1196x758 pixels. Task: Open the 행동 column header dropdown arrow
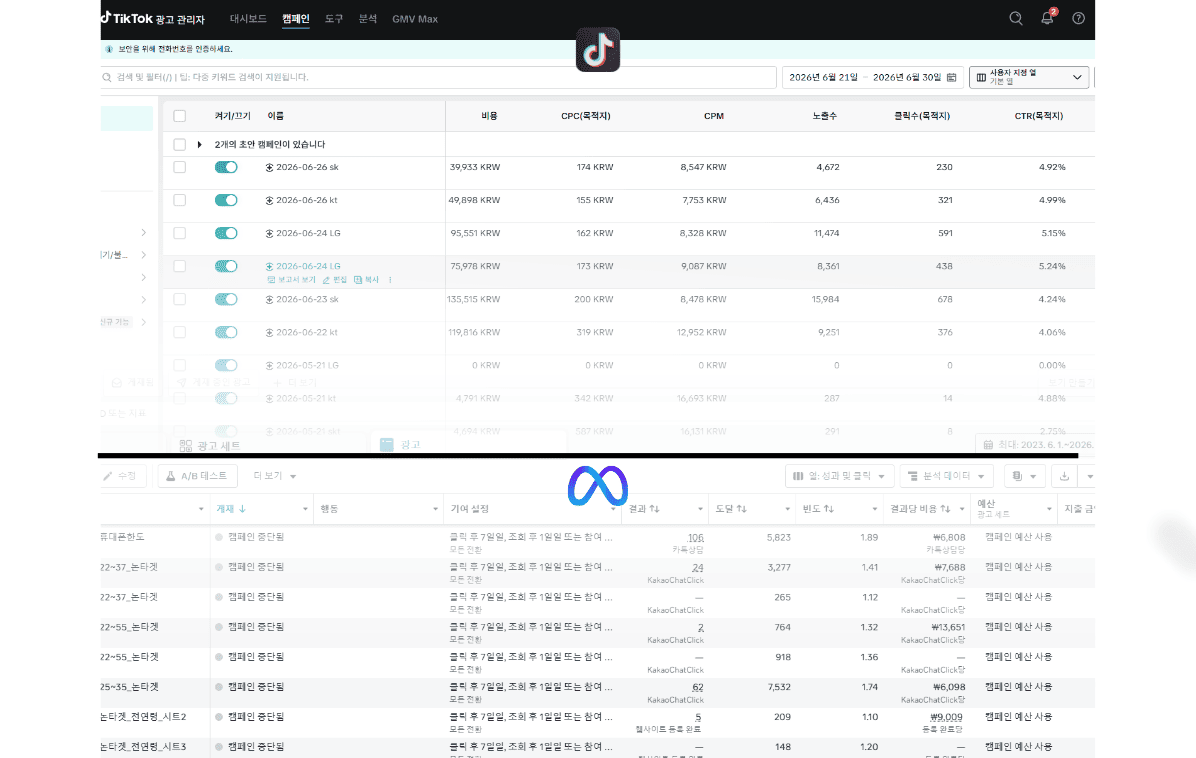point(436,509)
